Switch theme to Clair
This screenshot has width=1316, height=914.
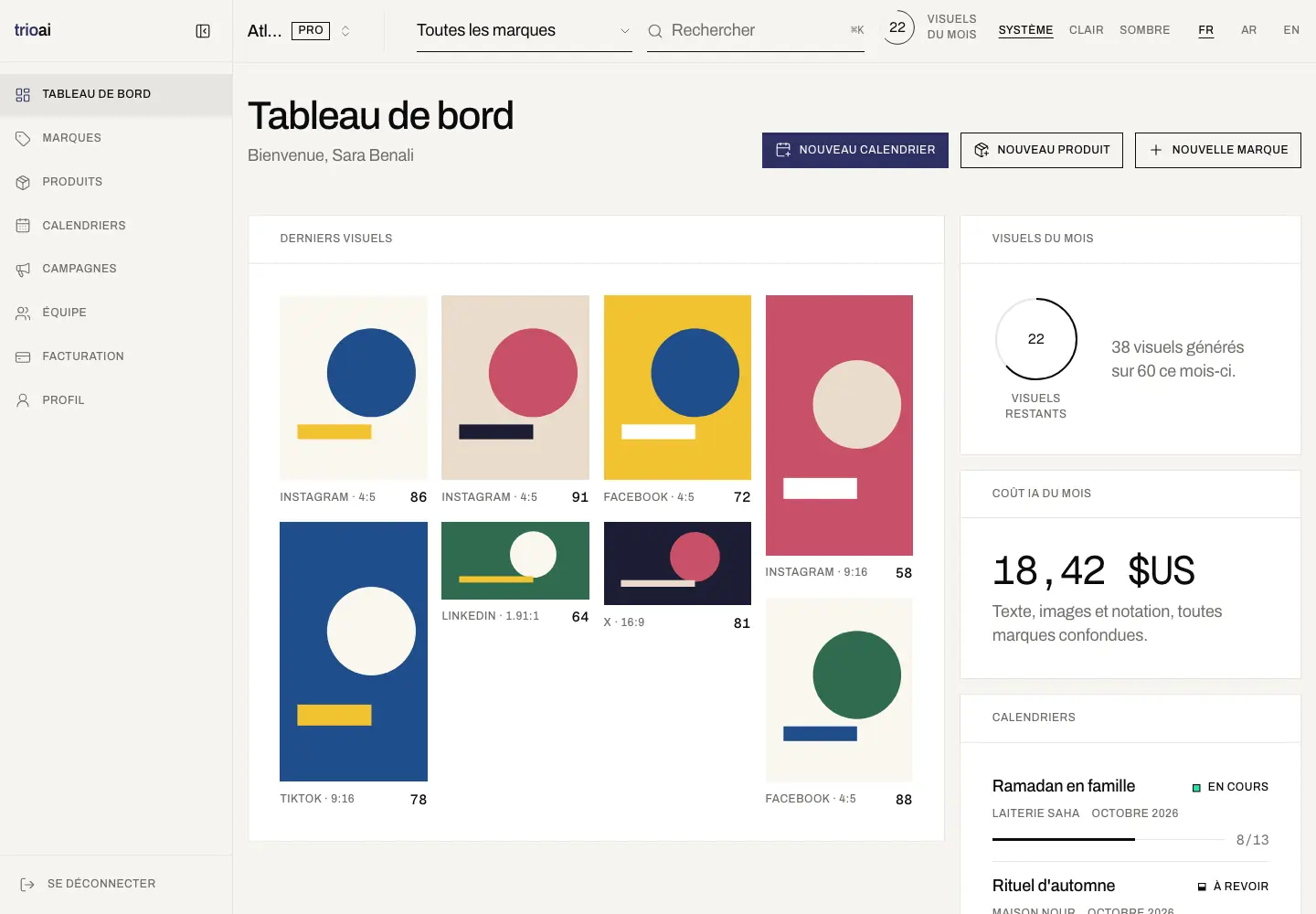1087,30
